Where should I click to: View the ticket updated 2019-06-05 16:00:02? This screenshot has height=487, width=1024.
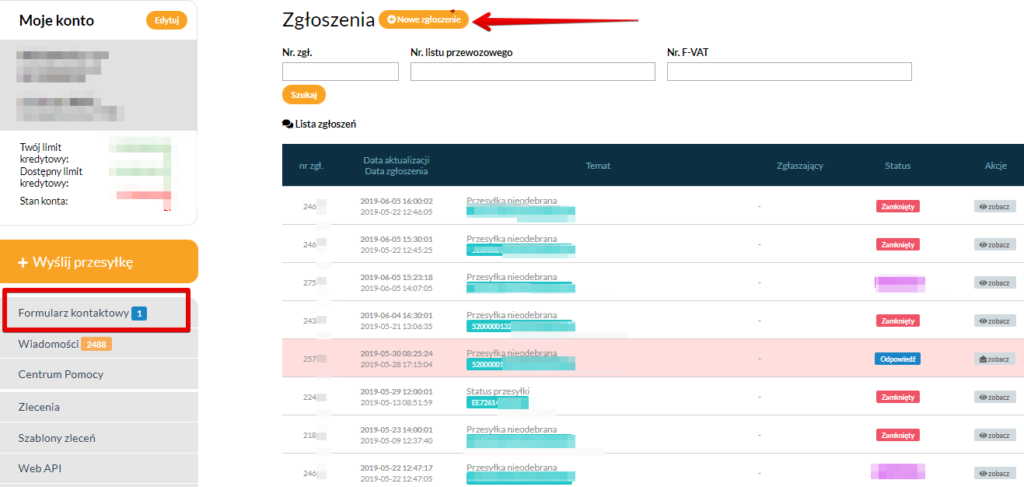pyautogui.click(x=994, y=206)
